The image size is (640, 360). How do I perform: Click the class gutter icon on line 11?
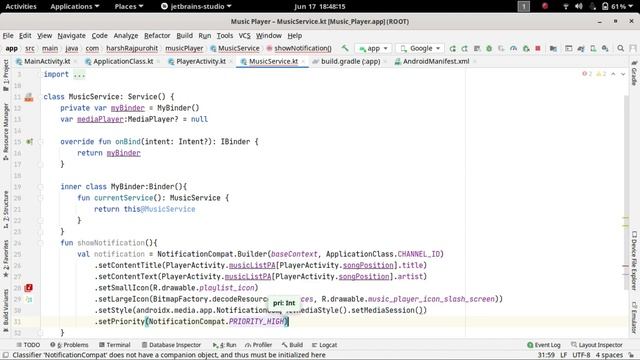tap(29, 97)
